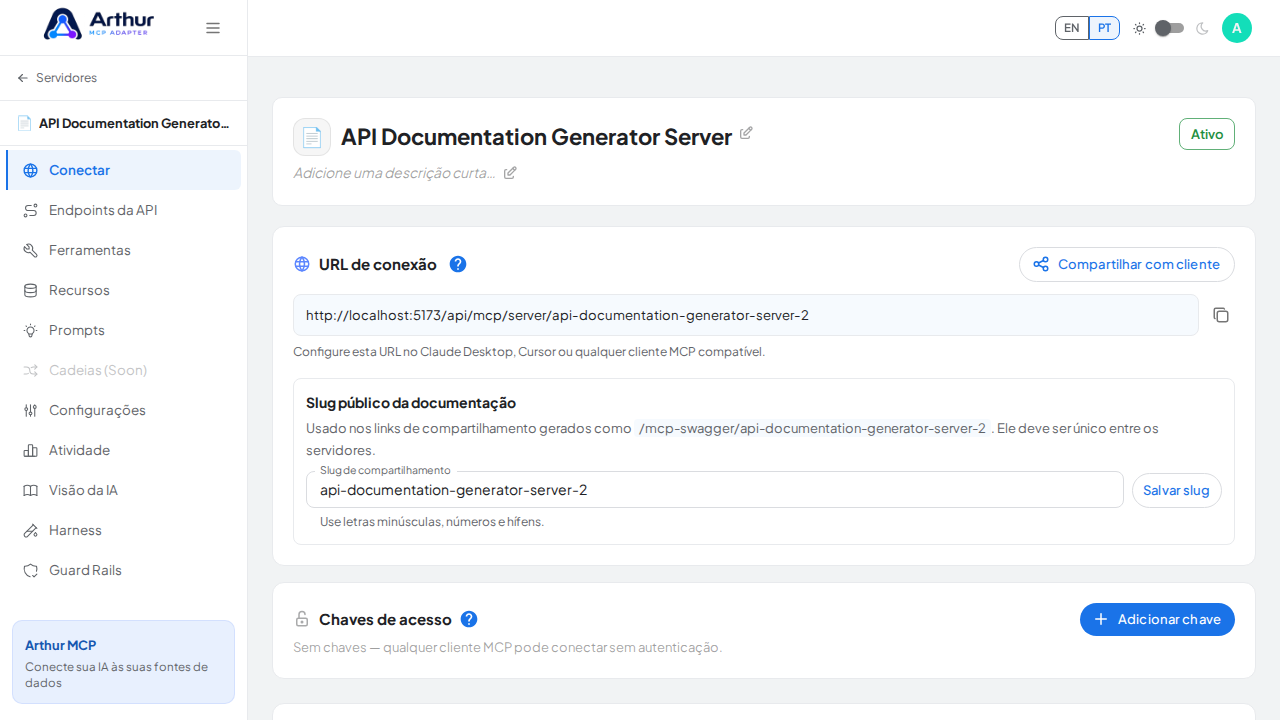Click Salvar slug button

tap(1177, 490)
